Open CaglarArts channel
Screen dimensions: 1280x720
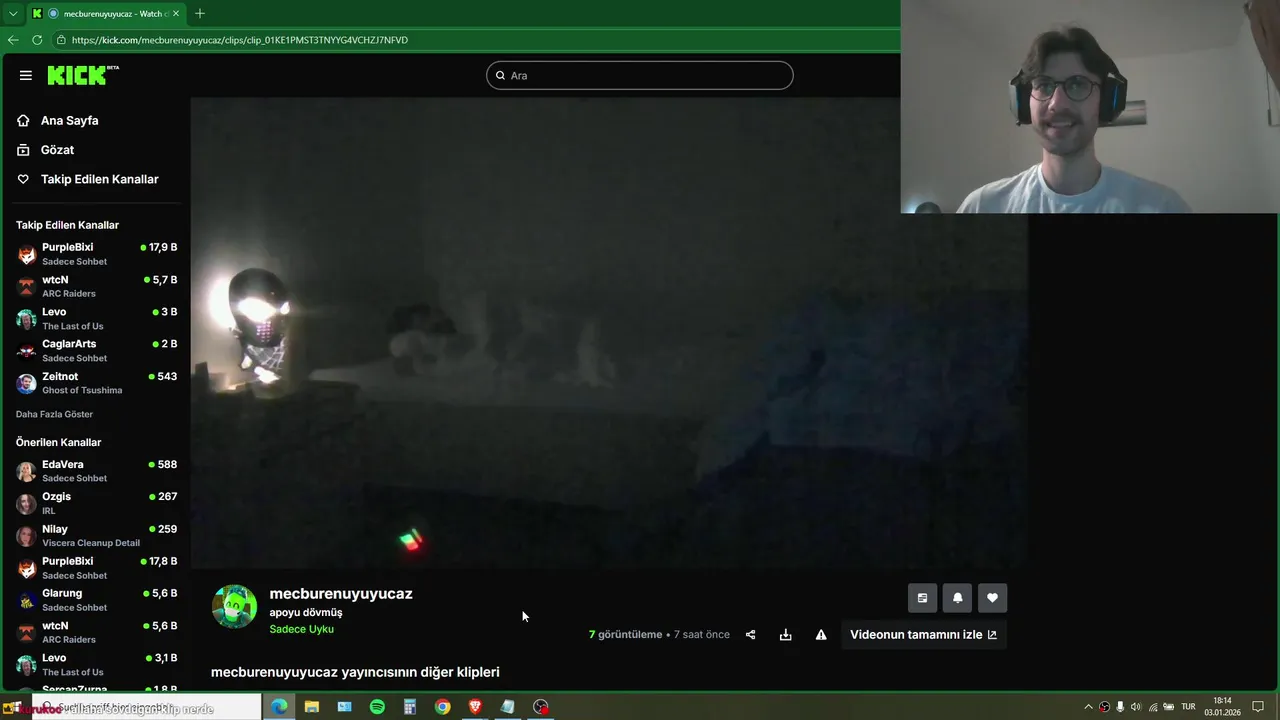[x=96, y=351]
